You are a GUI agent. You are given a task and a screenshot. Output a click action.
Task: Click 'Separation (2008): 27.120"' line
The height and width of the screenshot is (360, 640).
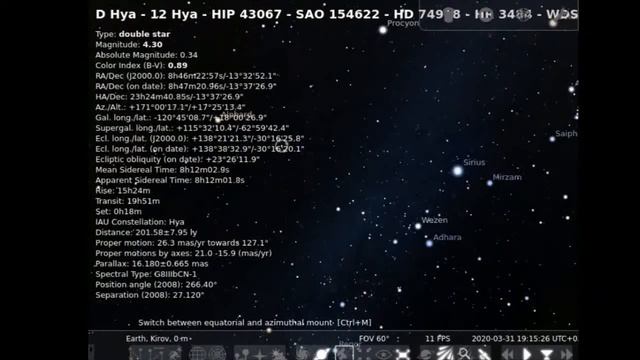pos(149,295)
